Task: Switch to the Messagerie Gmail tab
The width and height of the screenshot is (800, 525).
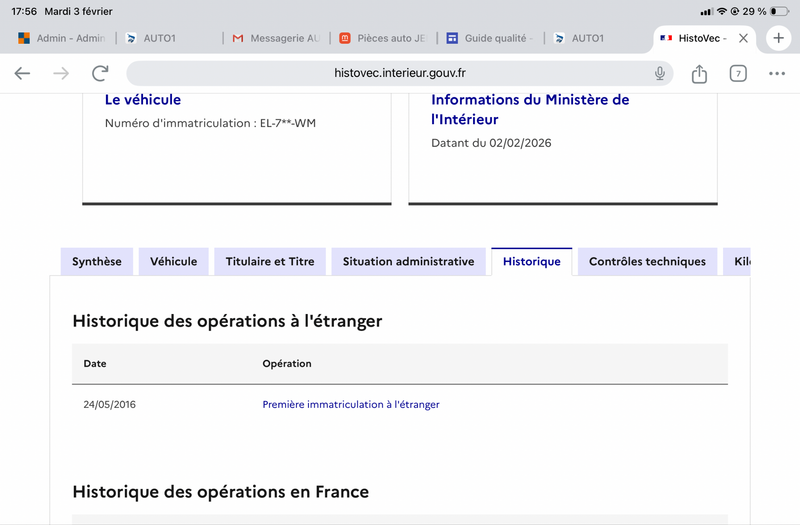Action: (274, 38)
